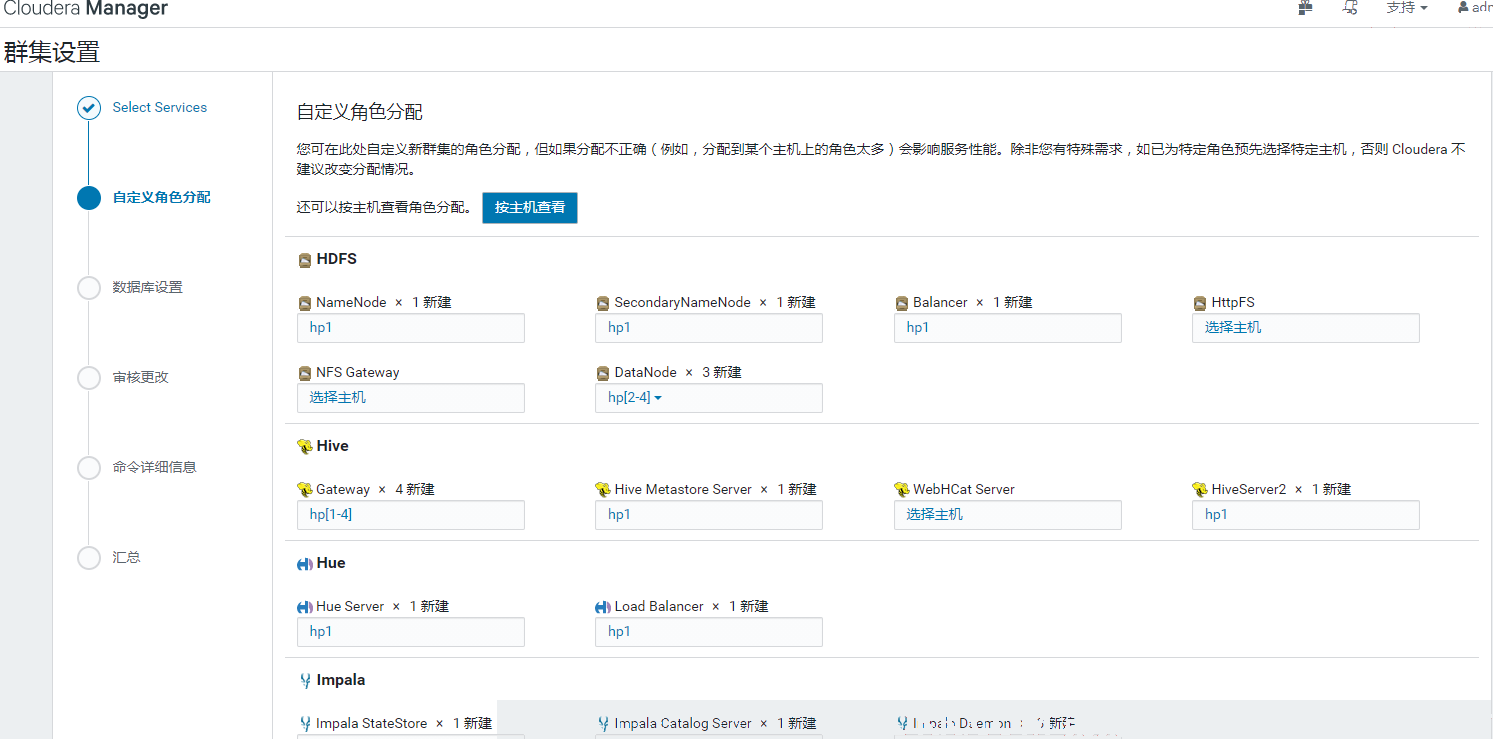The image size is (1493, 739).
Task: Select the 命令详细信息 wizard step
Action: pyautogui.click(x=154, y=467)
